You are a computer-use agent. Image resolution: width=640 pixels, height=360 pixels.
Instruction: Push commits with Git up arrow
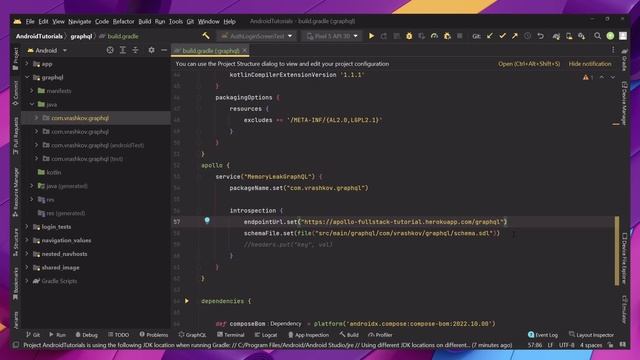tap(515, 36)
